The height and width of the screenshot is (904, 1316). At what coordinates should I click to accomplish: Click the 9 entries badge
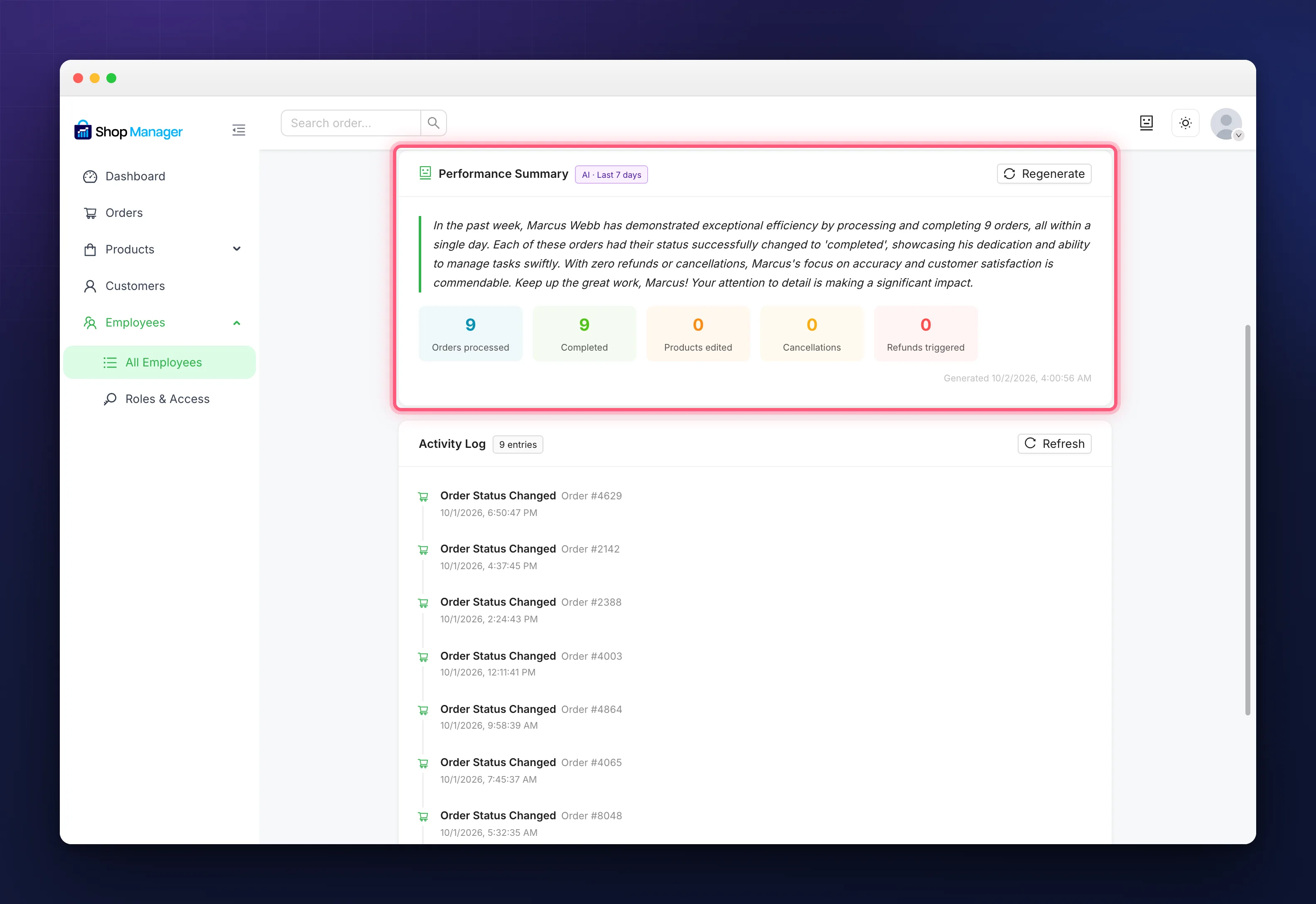[x=518, y=445]
